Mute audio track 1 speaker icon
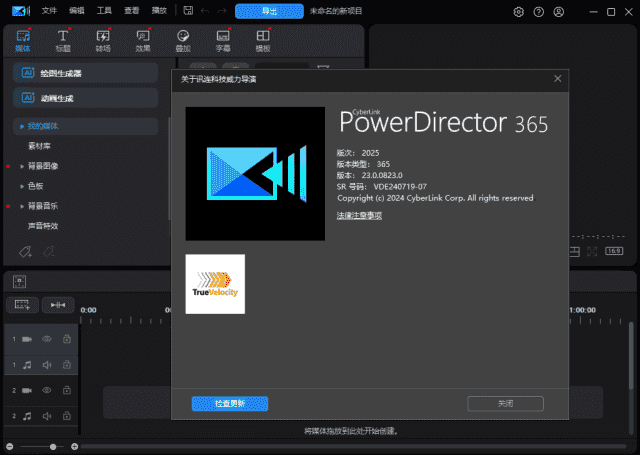The height and width of the screenshot is (455, 640). click(x=46, y=365)
